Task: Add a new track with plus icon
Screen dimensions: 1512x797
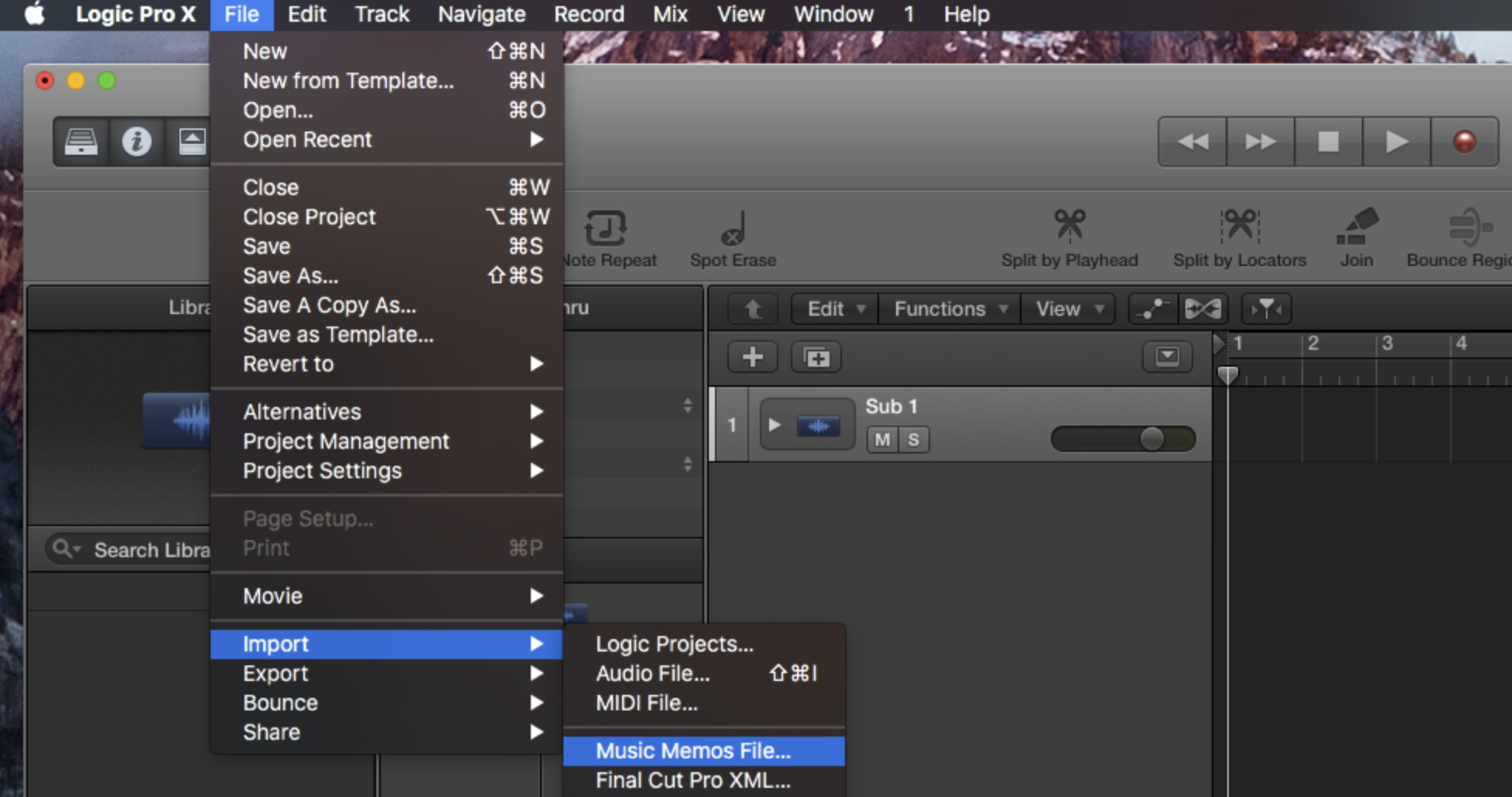Action: point(752,357)
